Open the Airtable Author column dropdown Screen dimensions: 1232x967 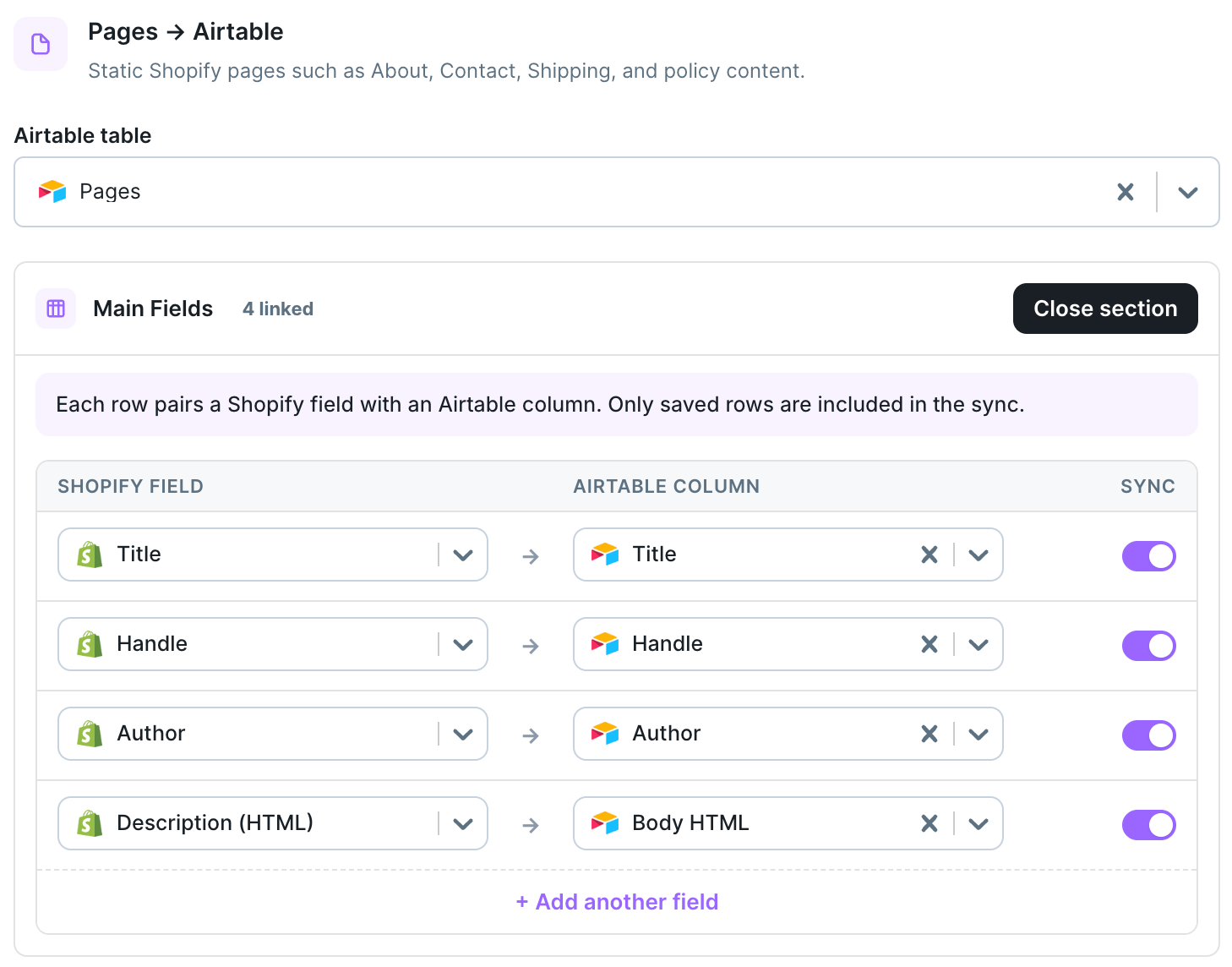[x=979, y=735]
